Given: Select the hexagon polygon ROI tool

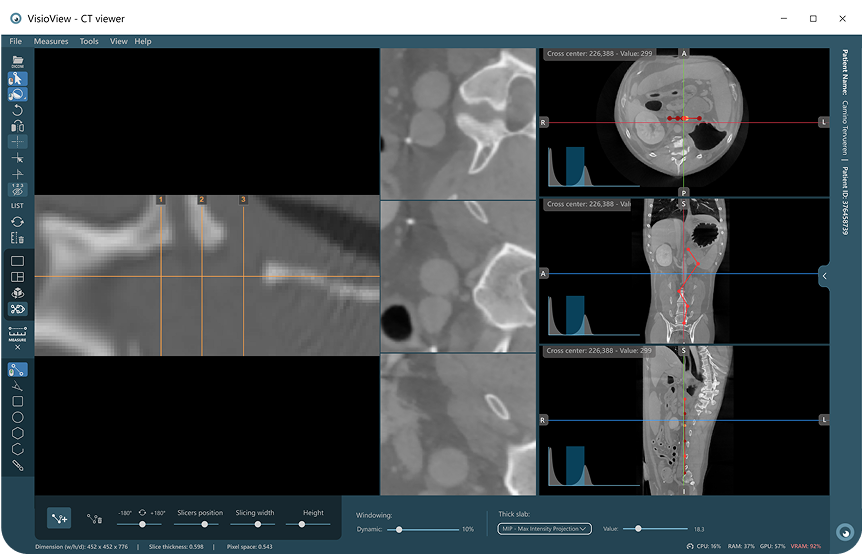Looking at the screenshot, I should point(18,434).
